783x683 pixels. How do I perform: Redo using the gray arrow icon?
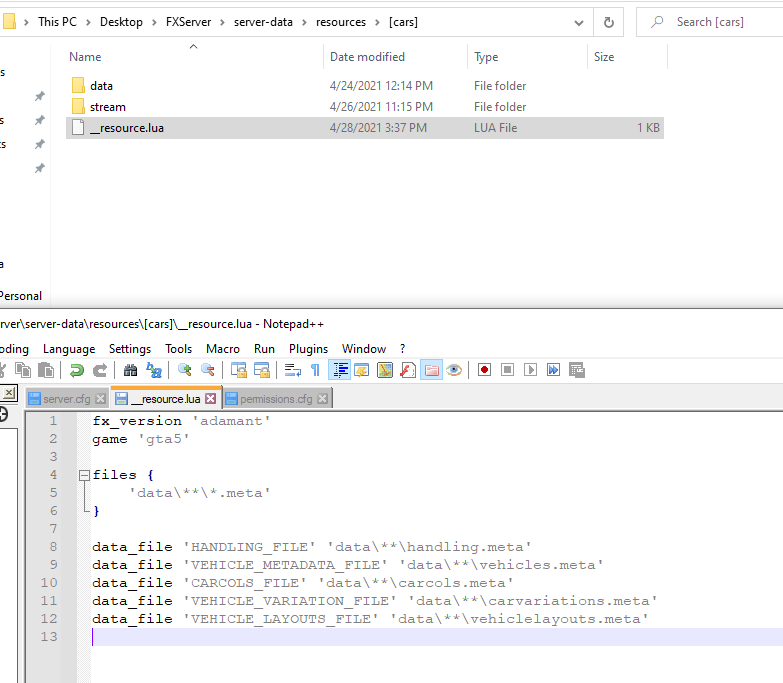pyautogui.click(x=100, y=370)
